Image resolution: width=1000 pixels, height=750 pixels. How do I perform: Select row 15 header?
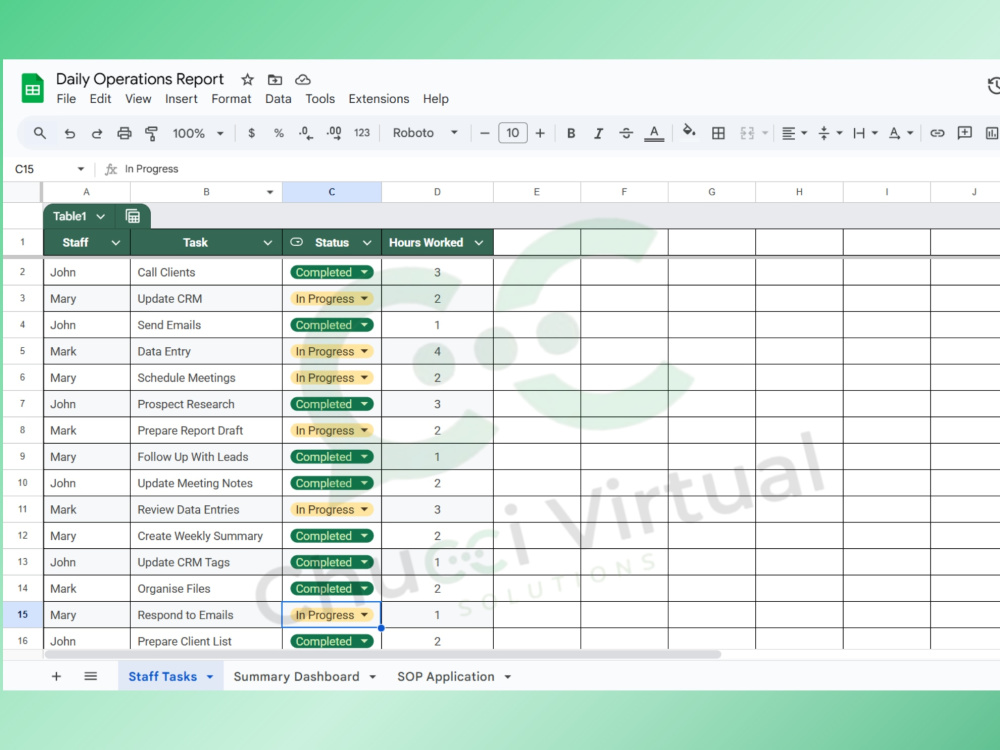click(x=23, y=615)
